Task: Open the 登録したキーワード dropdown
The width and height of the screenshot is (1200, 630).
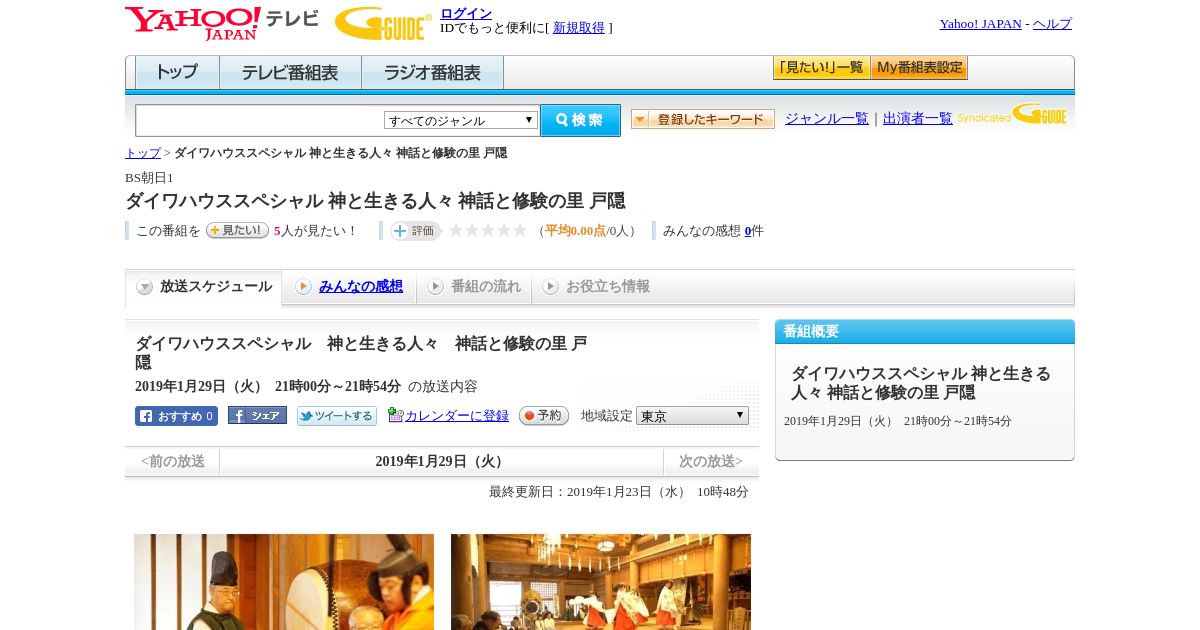Action: pyautogui.click(x=703, y=119)
